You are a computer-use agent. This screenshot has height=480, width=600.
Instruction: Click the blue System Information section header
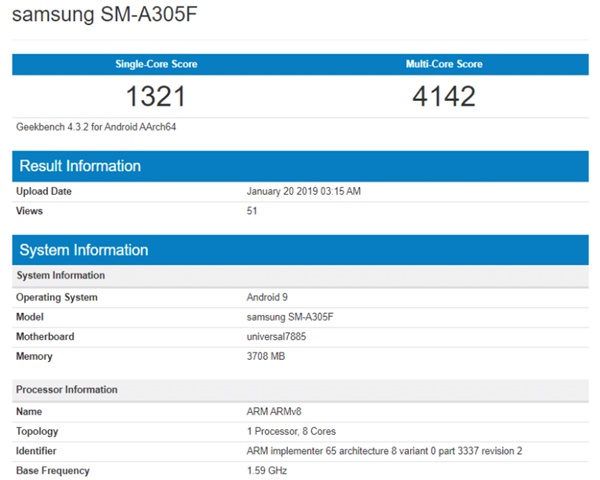pos(84,250)
